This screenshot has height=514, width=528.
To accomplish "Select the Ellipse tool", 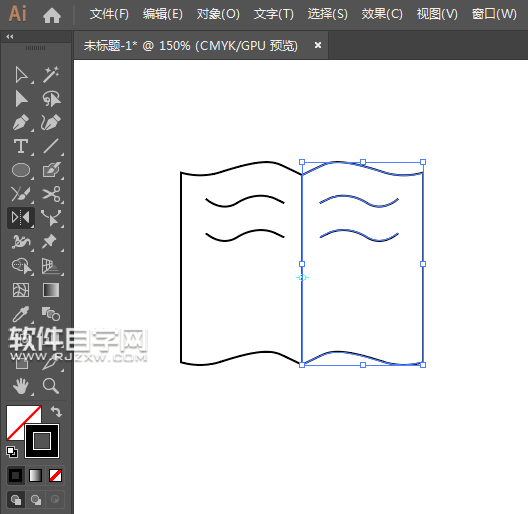I will pyautogui.click(x=21, y=170).
